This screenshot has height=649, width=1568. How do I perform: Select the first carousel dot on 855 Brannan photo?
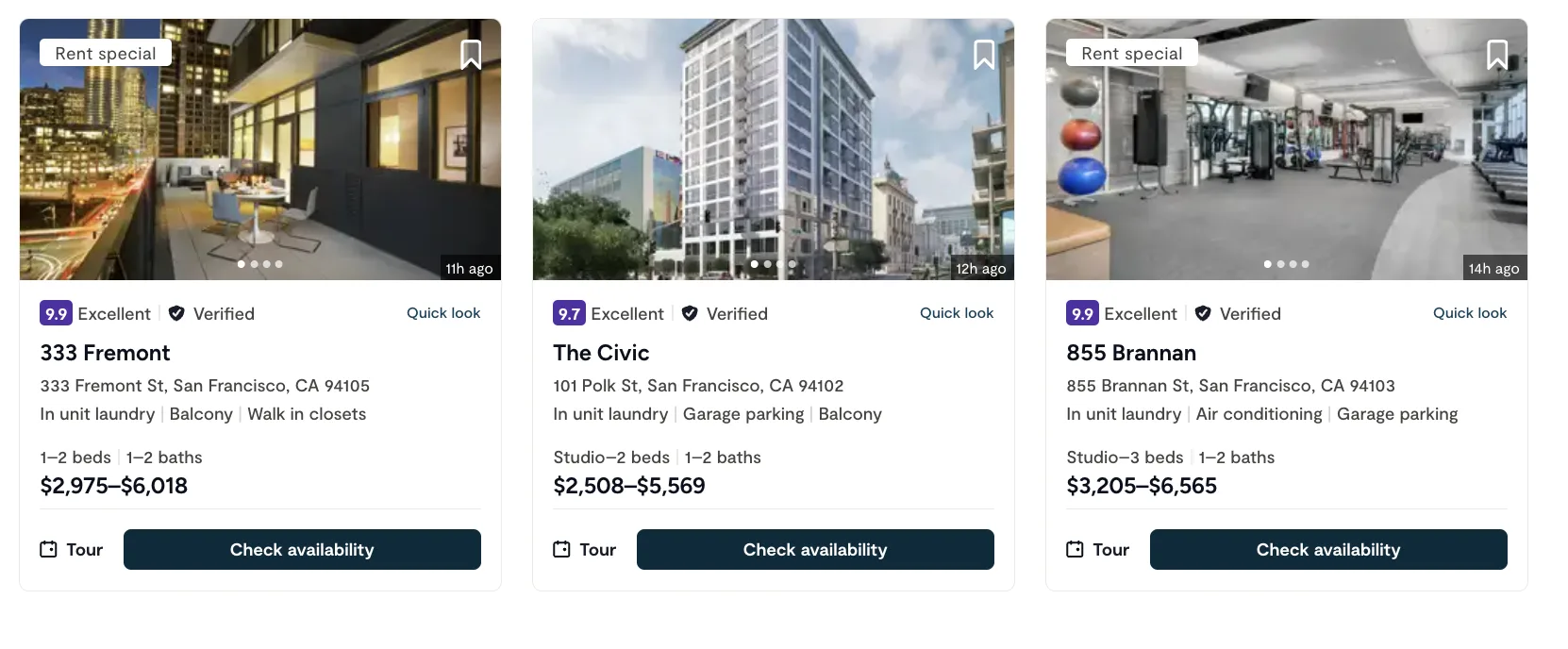pos(1268,264)
